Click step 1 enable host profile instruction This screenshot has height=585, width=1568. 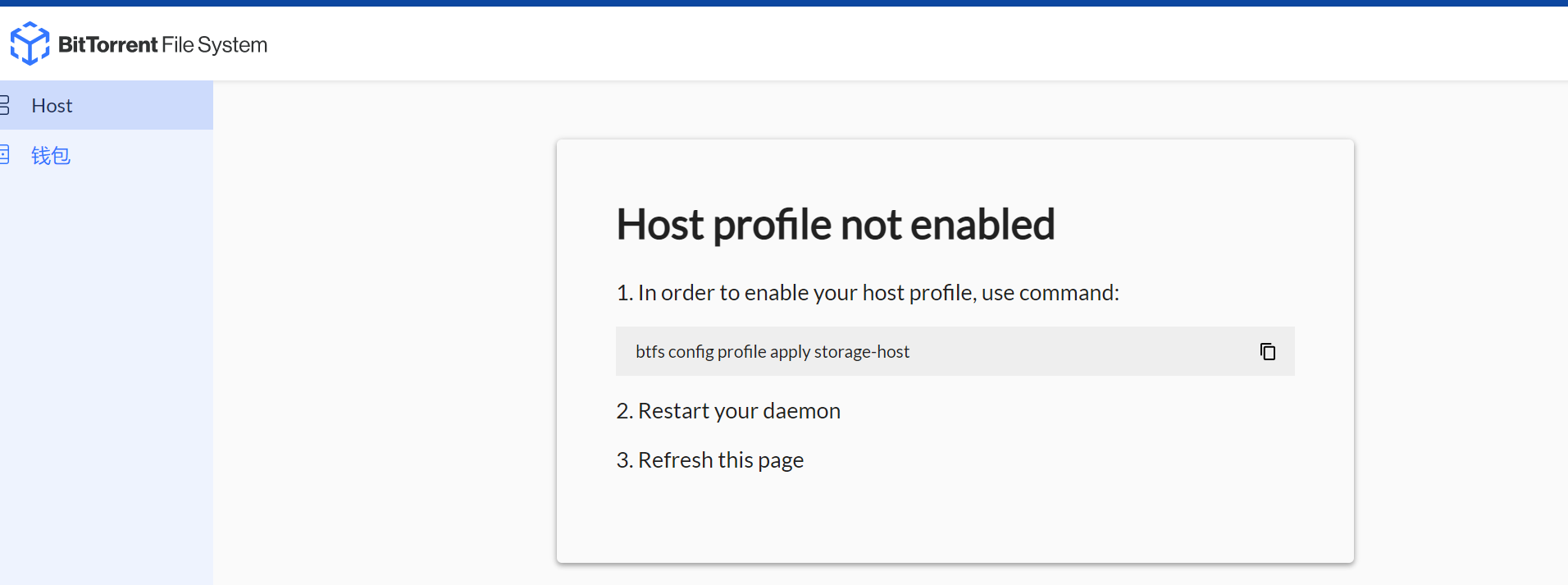867,293
